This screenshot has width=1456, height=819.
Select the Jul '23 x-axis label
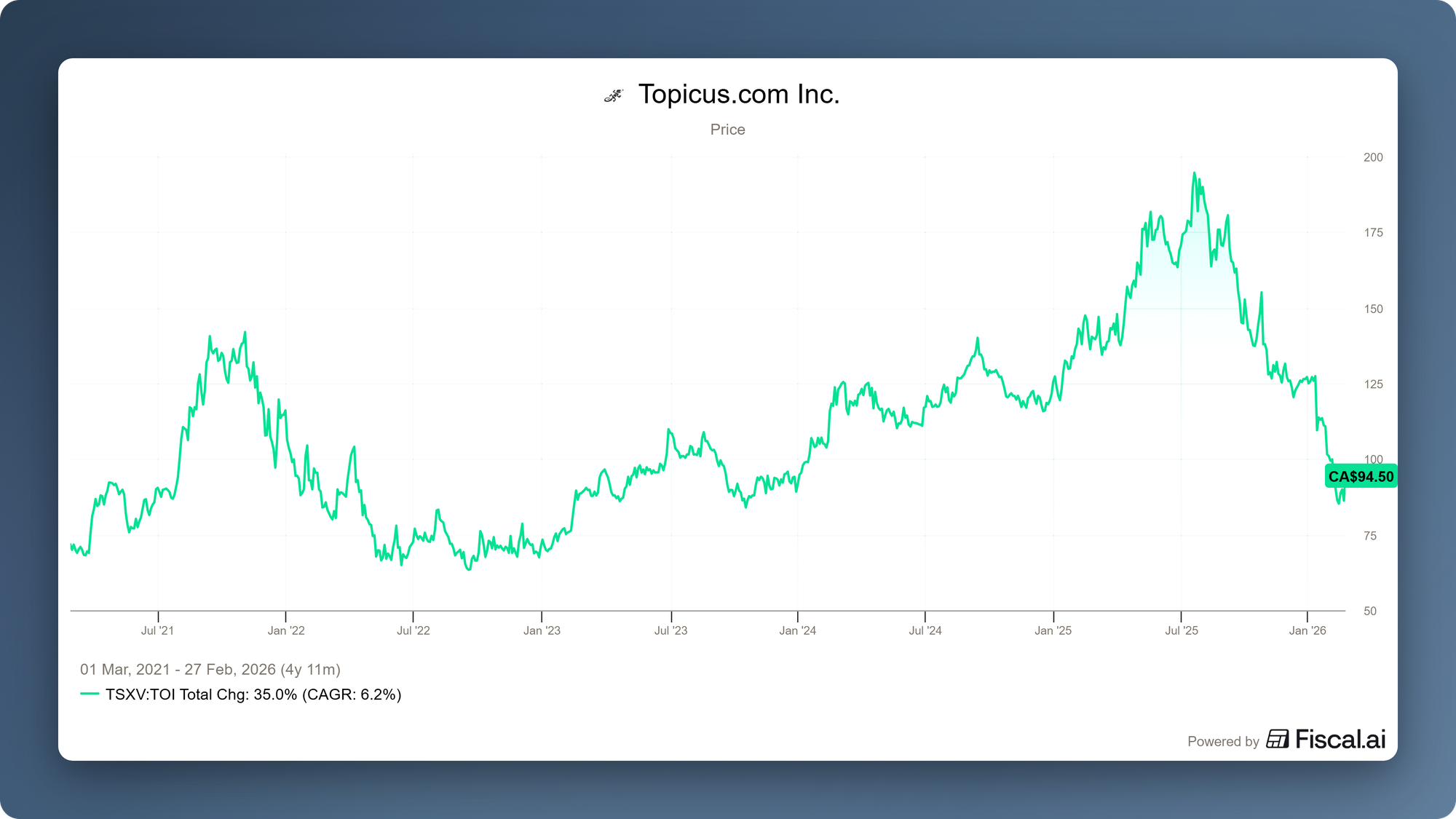coord(670,630)
